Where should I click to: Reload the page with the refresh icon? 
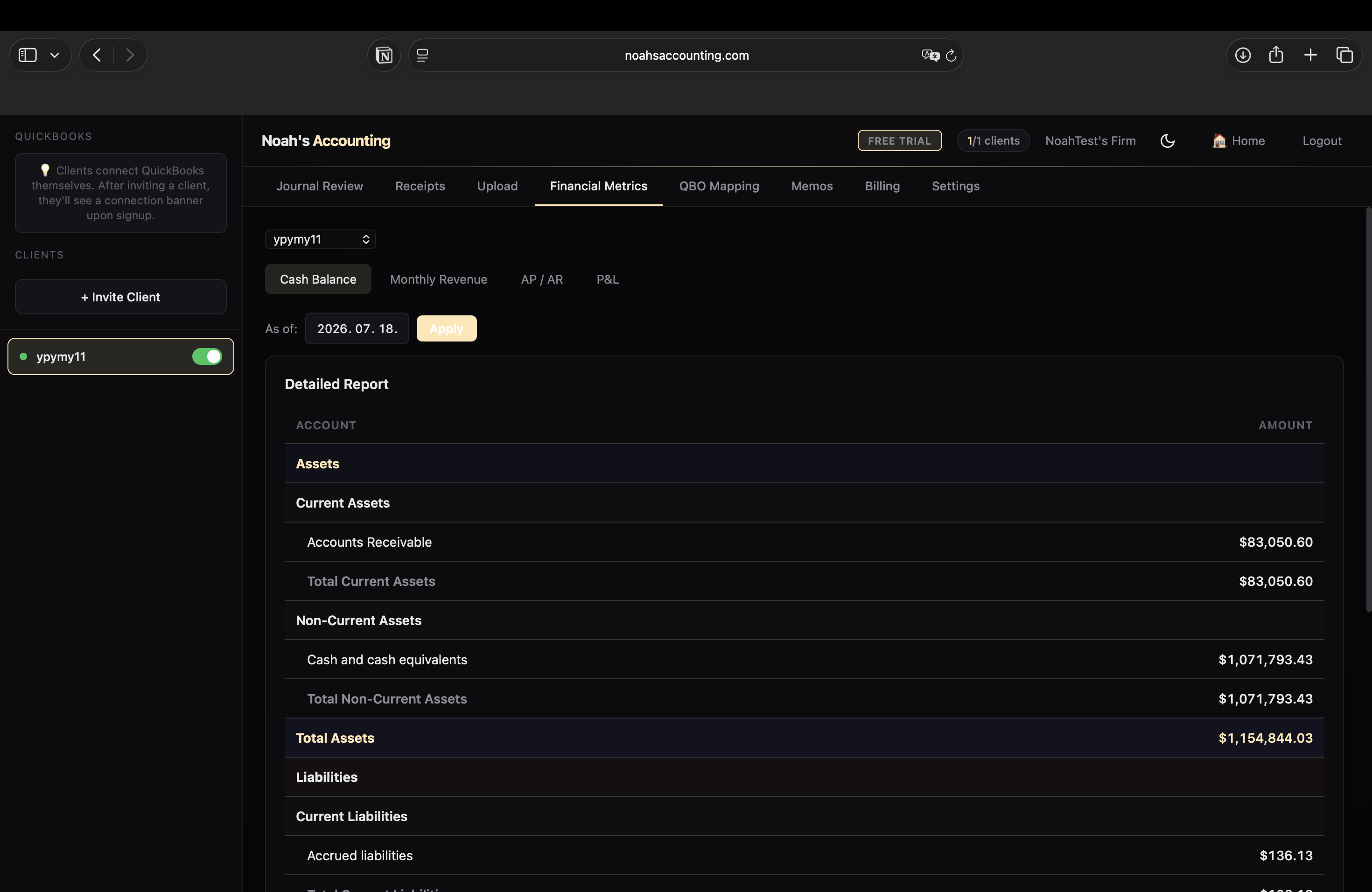click(951, 55)
